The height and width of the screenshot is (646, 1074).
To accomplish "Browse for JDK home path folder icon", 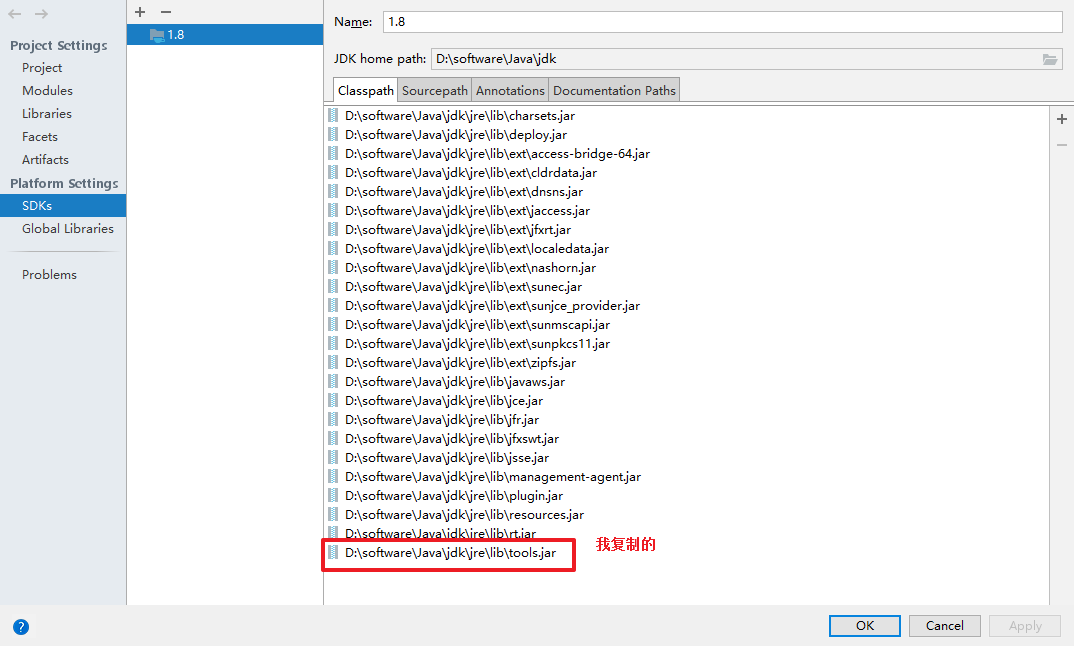I will click(x=1049, y=60).
